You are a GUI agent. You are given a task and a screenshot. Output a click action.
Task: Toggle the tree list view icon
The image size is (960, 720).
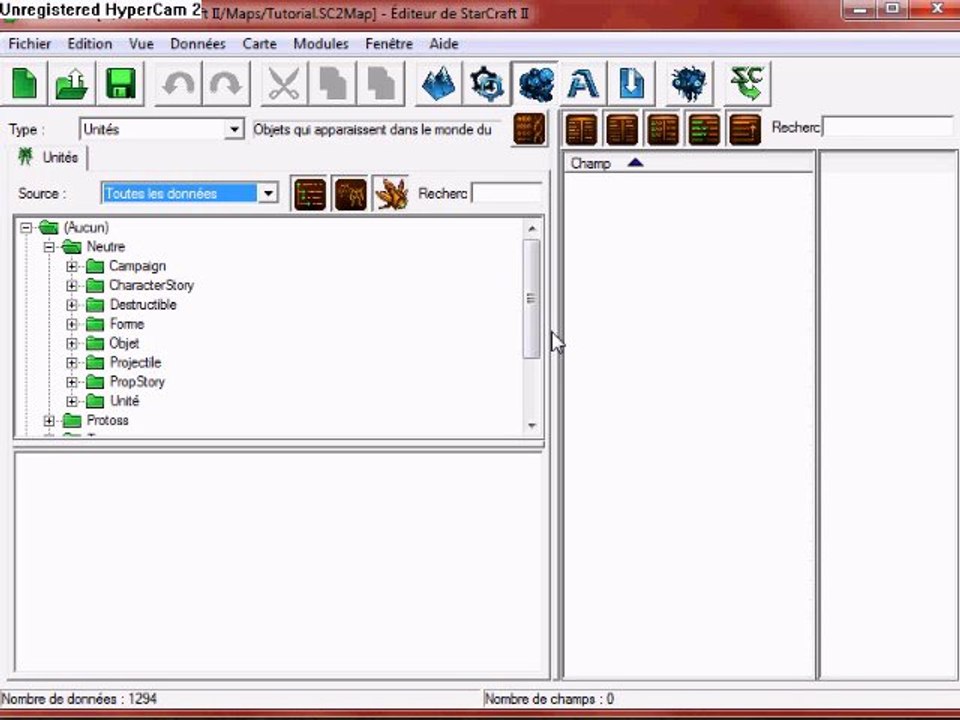coord(310,194)
